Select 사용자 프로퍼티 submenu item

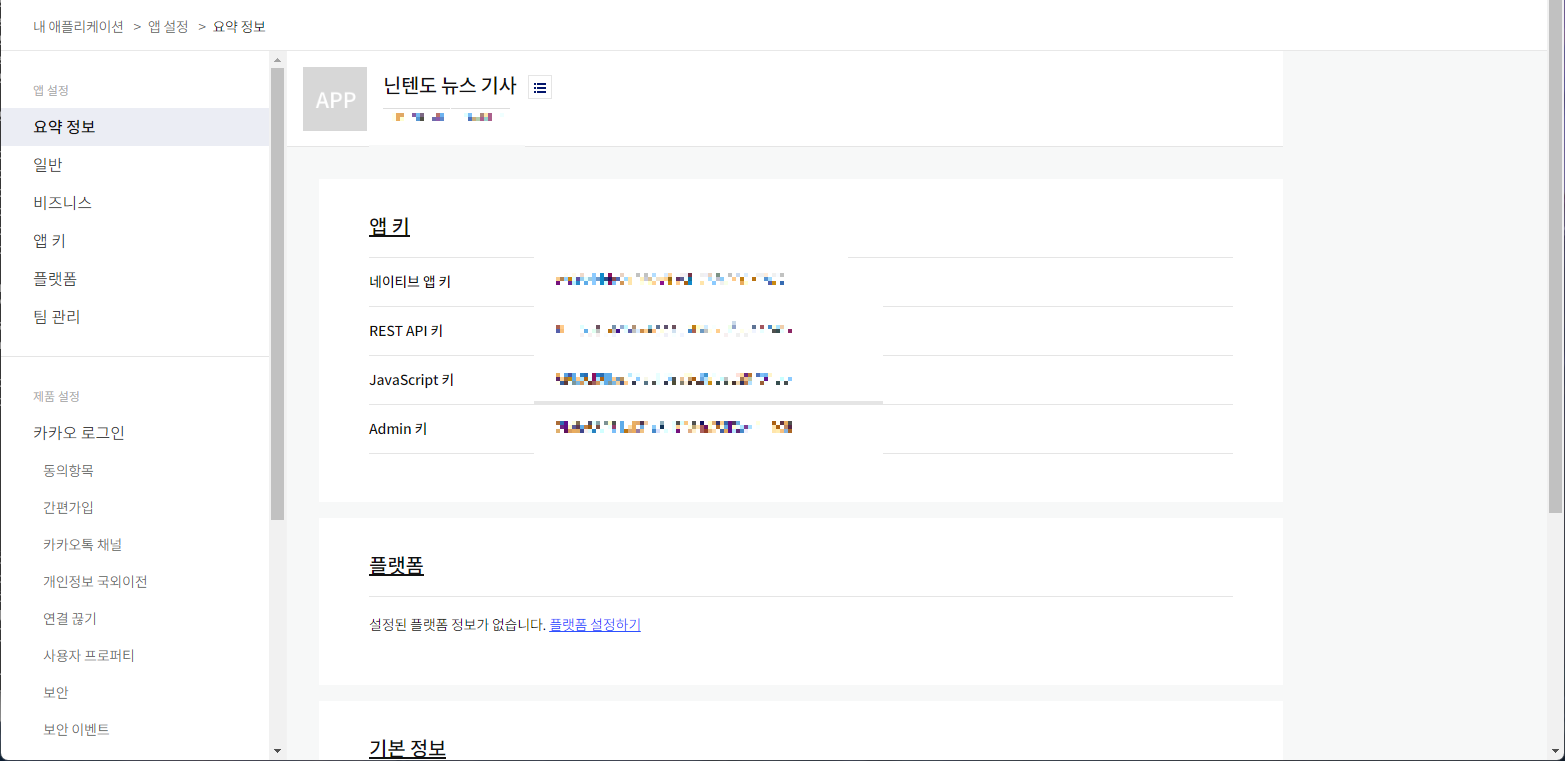[89, 655]
